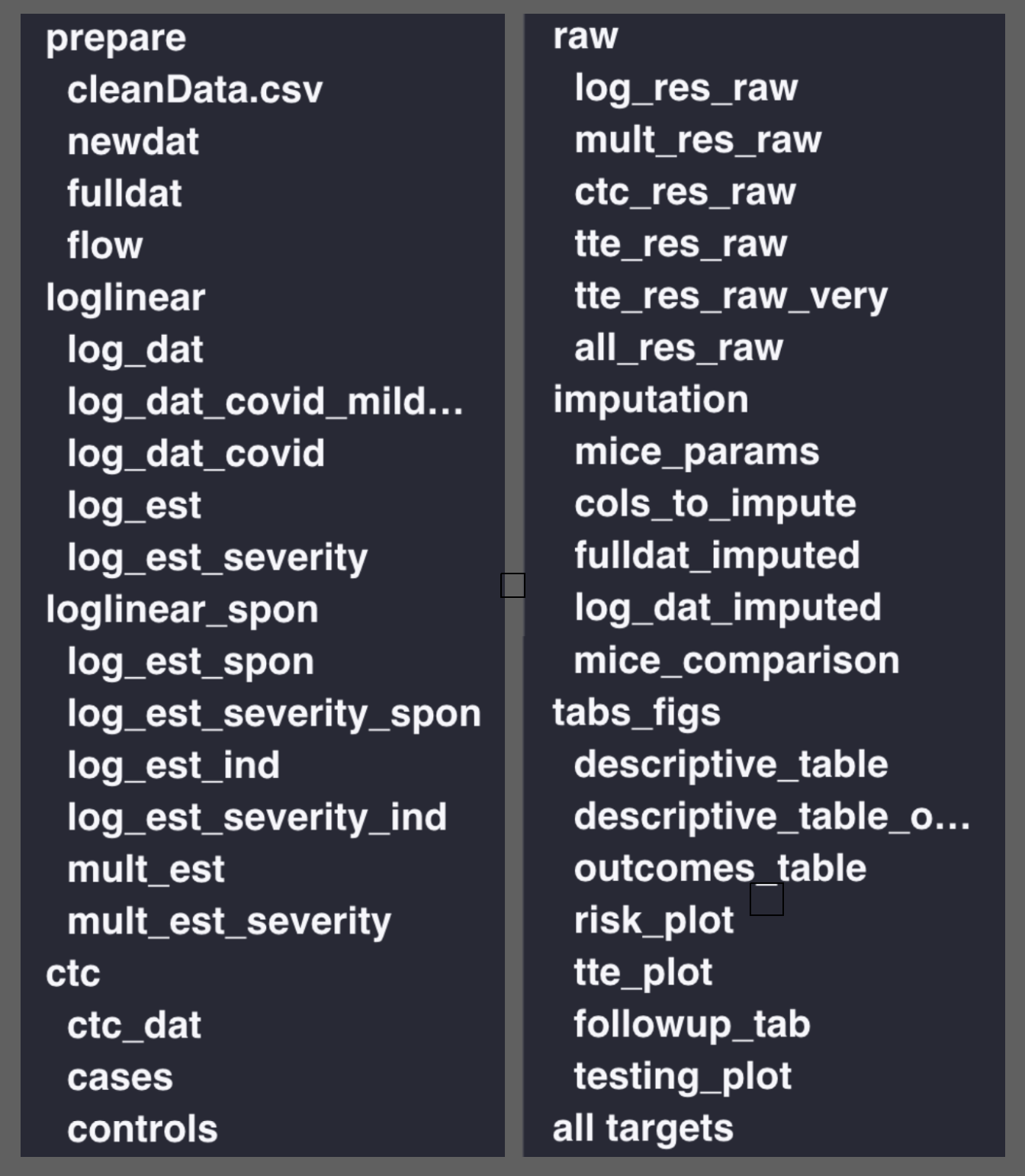Pick the truncated log_dat_covid_mild… item
This screenshot has height=1176, width=1025.
265,402
